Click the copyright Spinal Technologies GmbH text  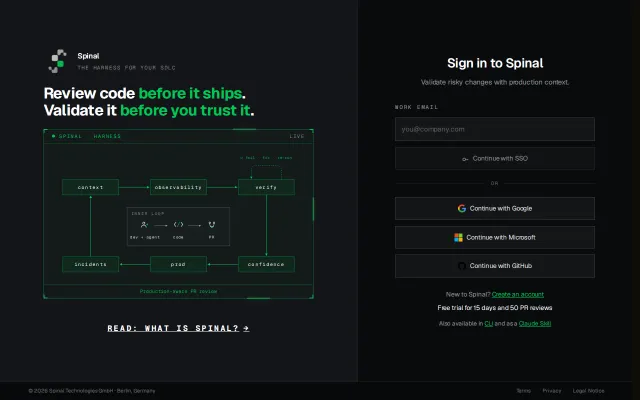pos(92,391)
